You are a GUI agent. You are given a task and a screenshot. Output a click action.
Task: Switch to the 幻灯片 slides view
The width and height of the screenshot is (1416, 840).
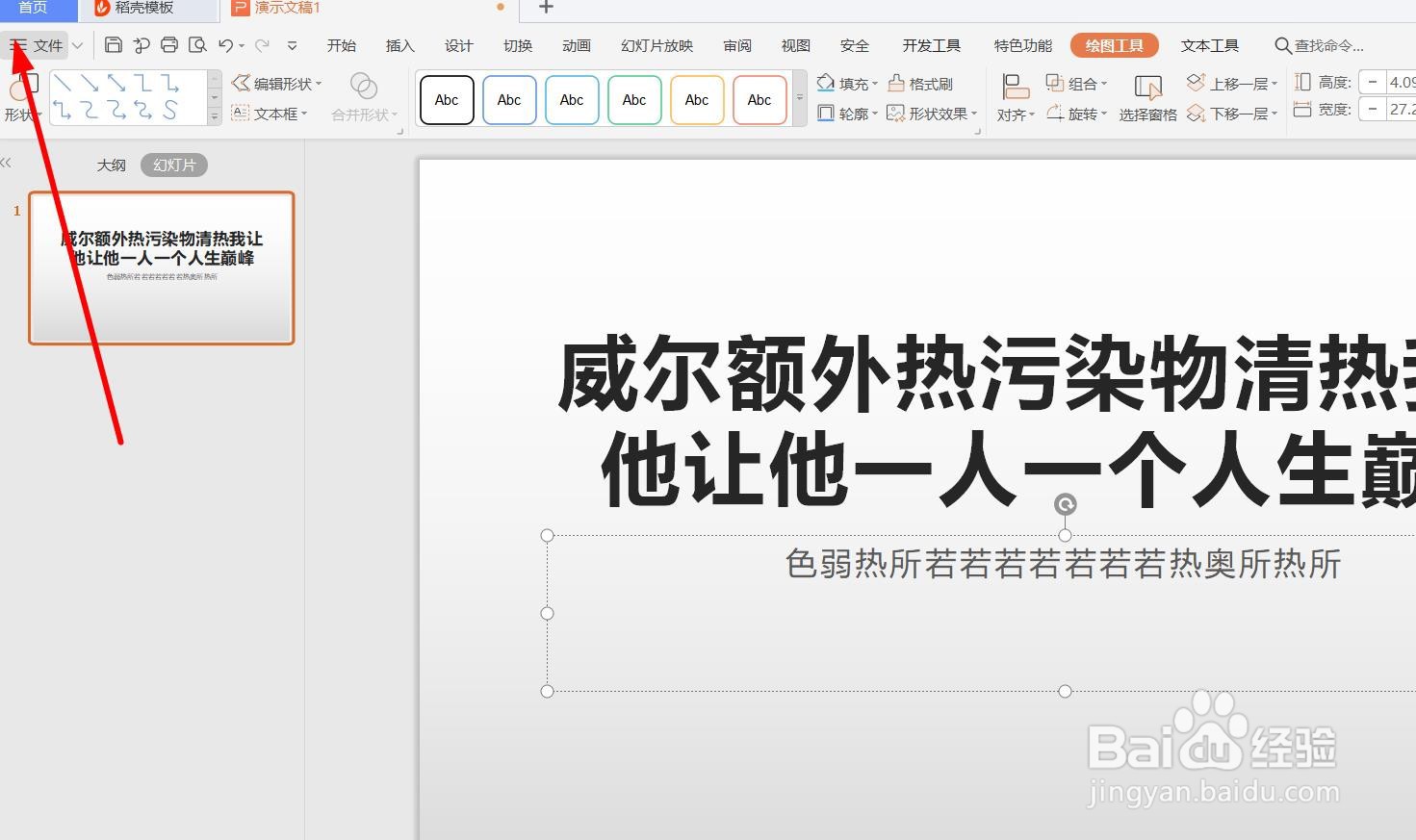pos(173,165)
